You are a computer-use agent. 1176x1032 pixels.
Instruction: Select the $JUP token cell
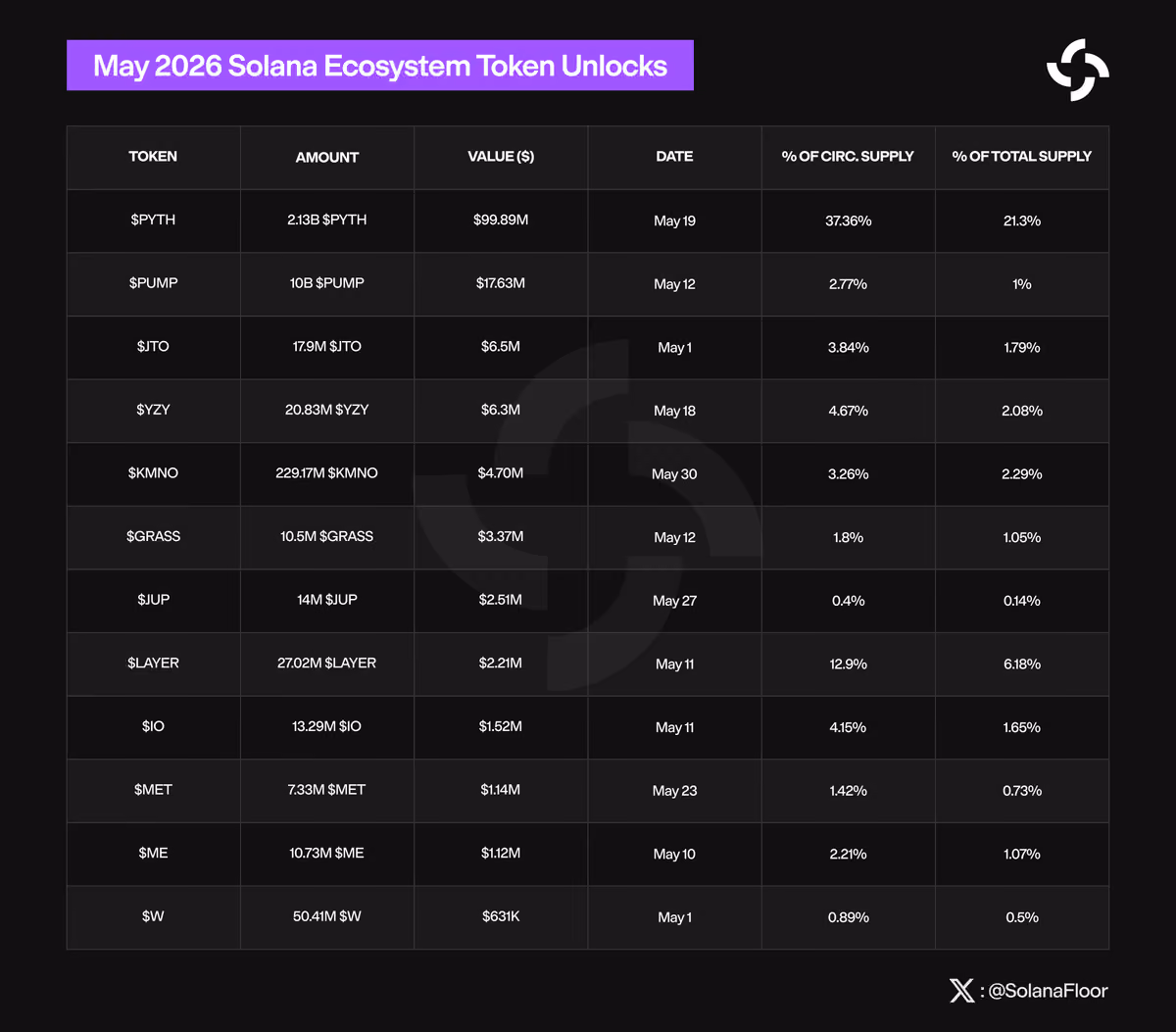pyautogui.click(x=153, y=599)
